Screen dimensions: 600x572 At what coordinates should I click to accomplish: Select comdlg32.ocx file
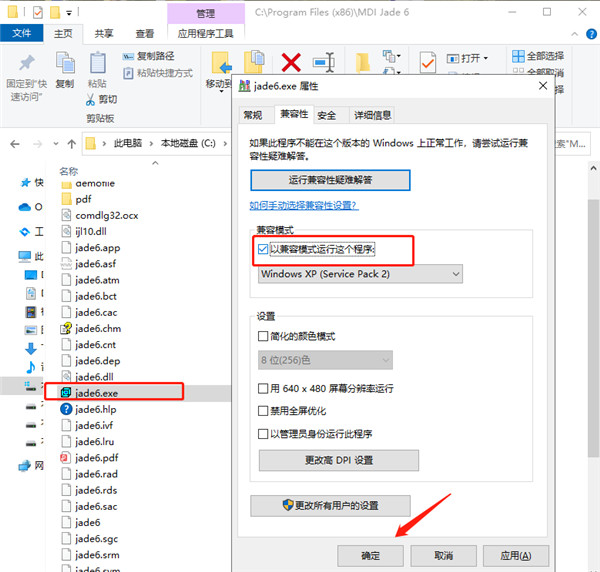107,215
